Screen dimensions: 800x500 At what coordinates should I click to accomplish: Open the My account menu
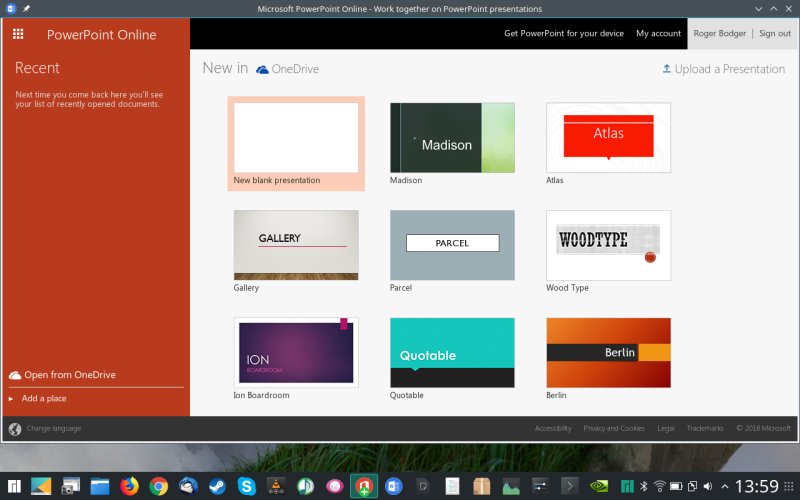[x=658, y=34]
